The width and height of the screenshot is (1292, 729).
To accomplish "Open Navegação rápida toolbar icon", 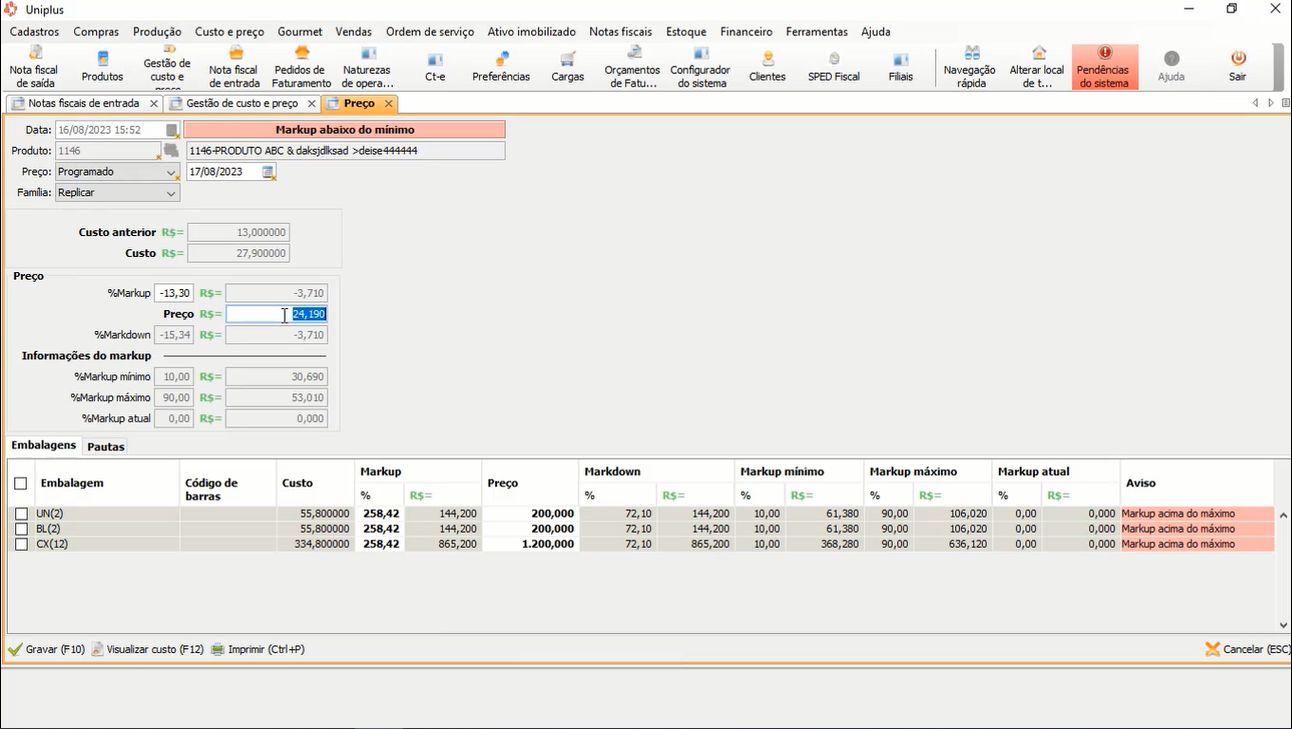I will tap(970, 67).
